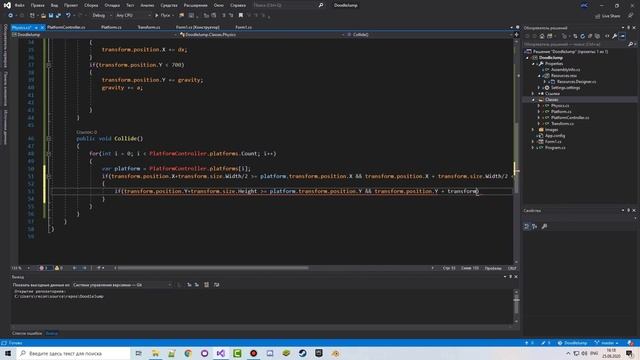
Task: Open the Сборка menu
Action: click(x=91, y=5)
